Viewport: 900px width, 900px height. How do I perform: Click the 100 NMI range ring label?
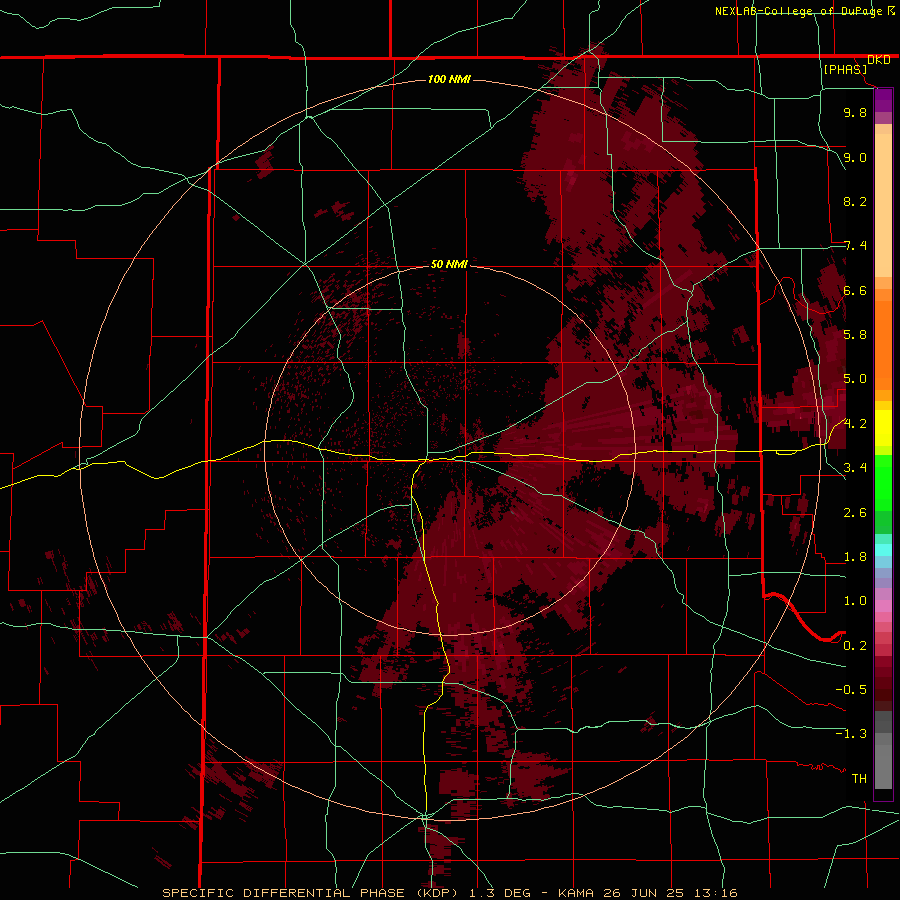click(x=449, y=79)
